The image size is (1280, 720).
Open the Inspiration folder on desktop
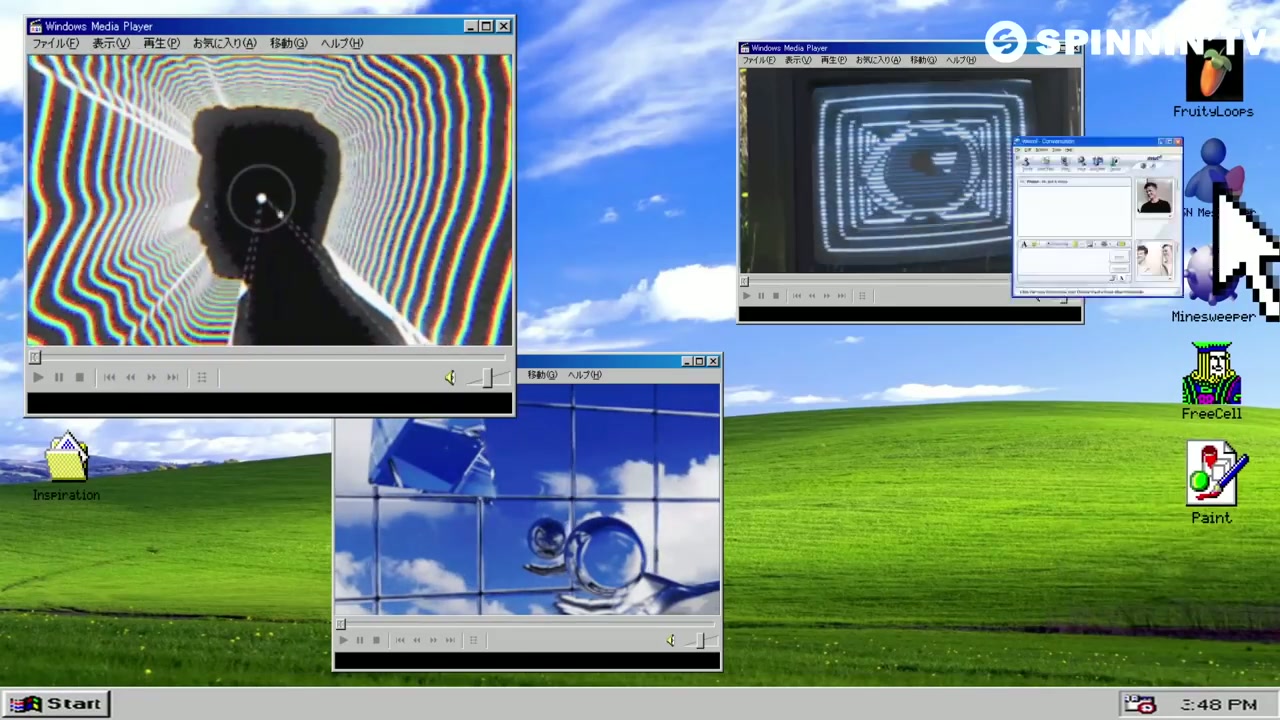(66, 462)
